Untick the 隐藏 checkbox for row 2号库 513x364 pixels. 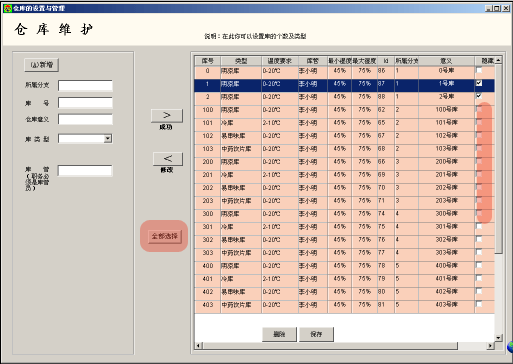[479, 96]
